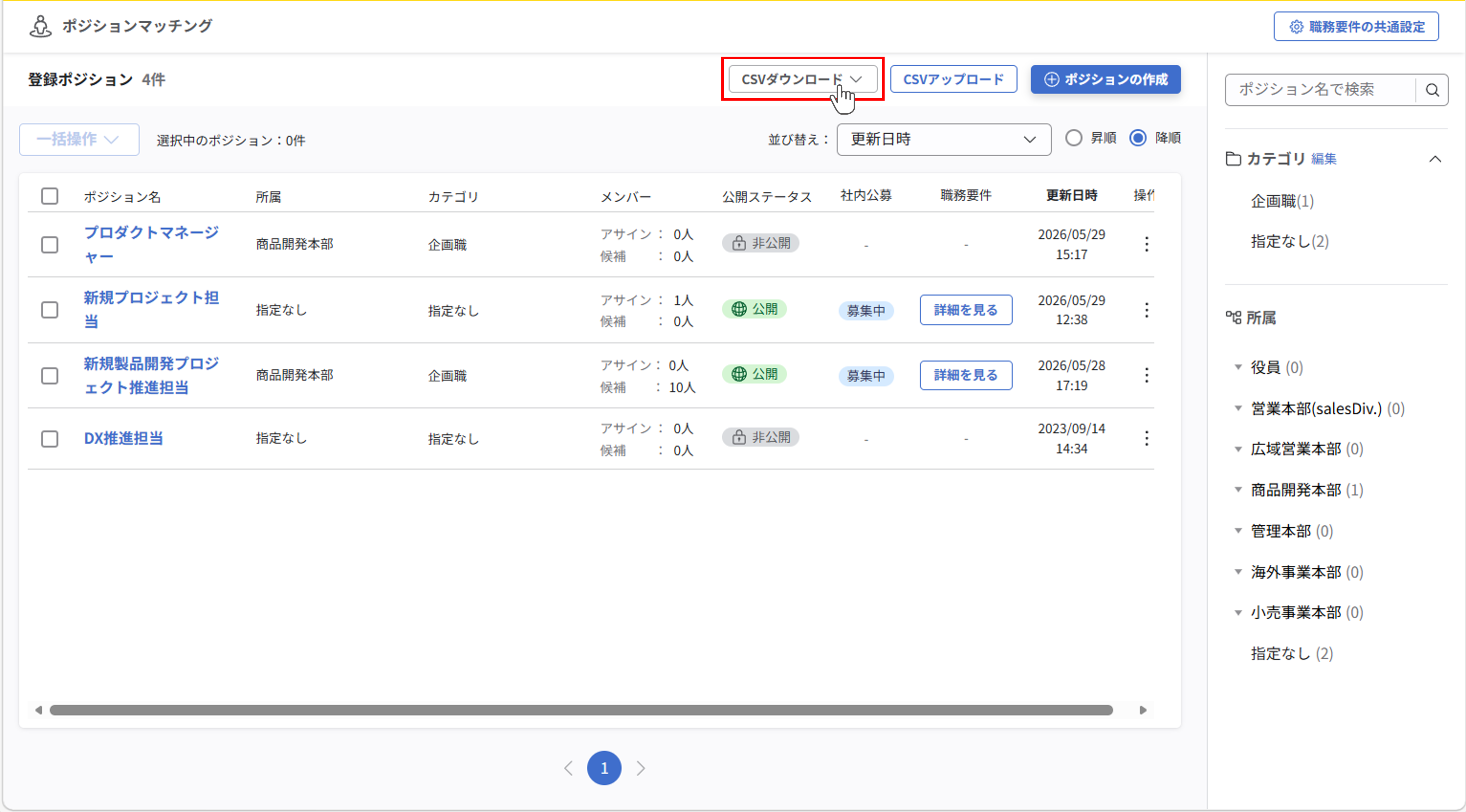The width and height of the screenshot is (1466, 812).
Task: Open row menu for プロダクトマネージャー
Action: 1146,244
